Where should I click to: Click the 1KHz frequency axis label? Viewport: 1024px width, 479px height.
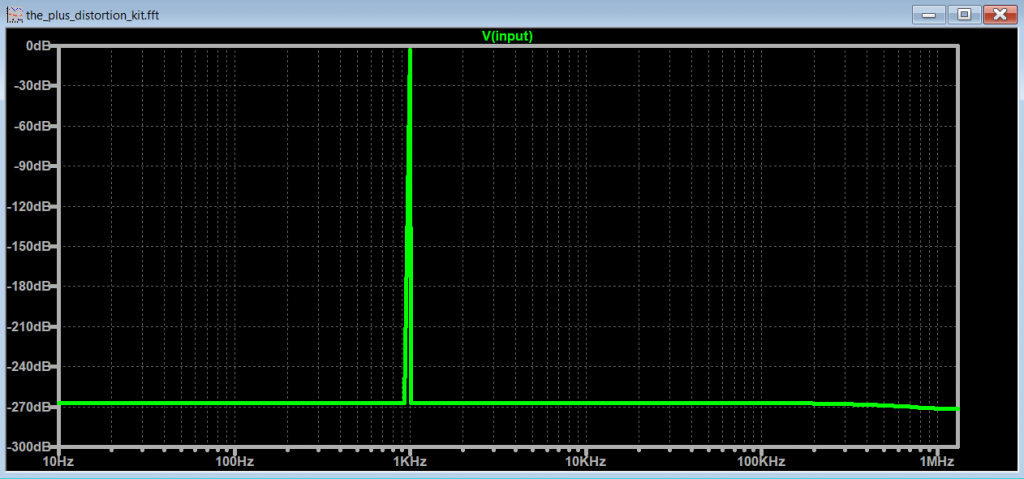coord(409,461)
